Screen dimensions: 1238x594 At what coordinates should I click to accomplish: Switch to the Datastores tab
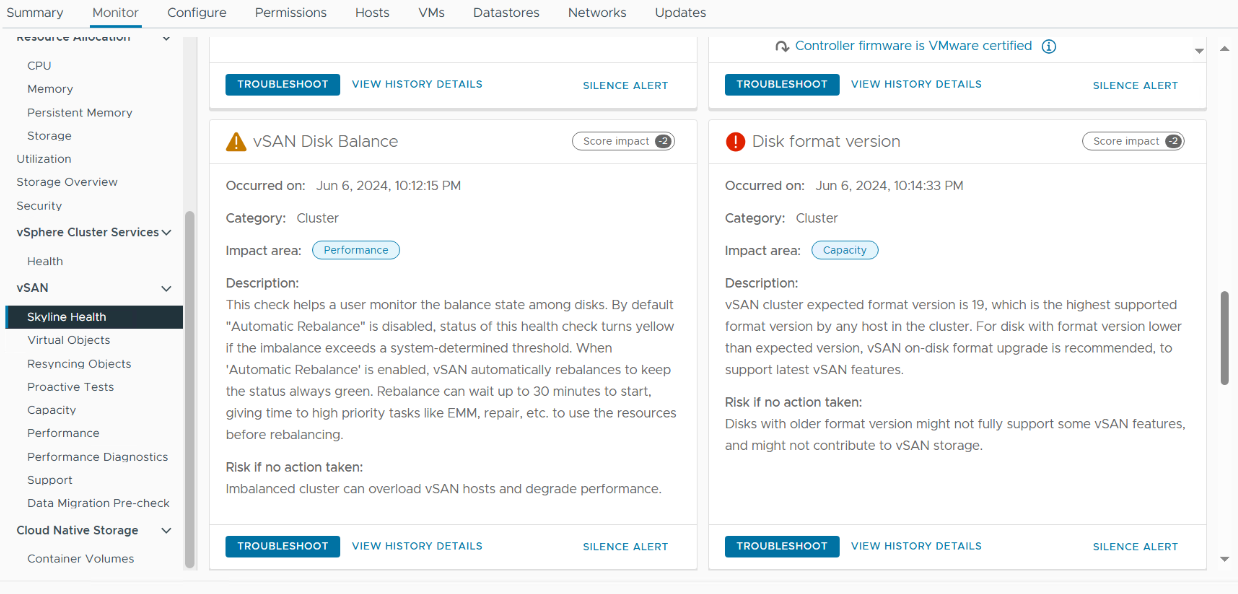506,12
